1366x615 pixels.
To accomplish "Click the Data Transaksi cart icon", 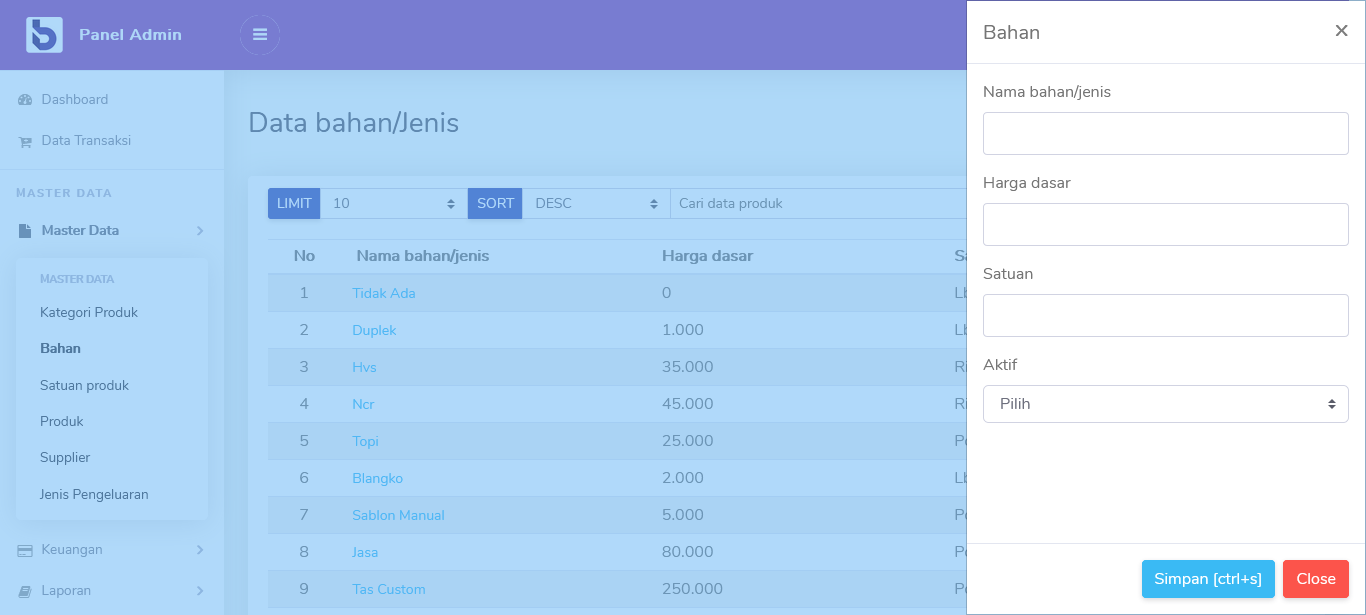I will pyautogui.click(x=25, y=141).
